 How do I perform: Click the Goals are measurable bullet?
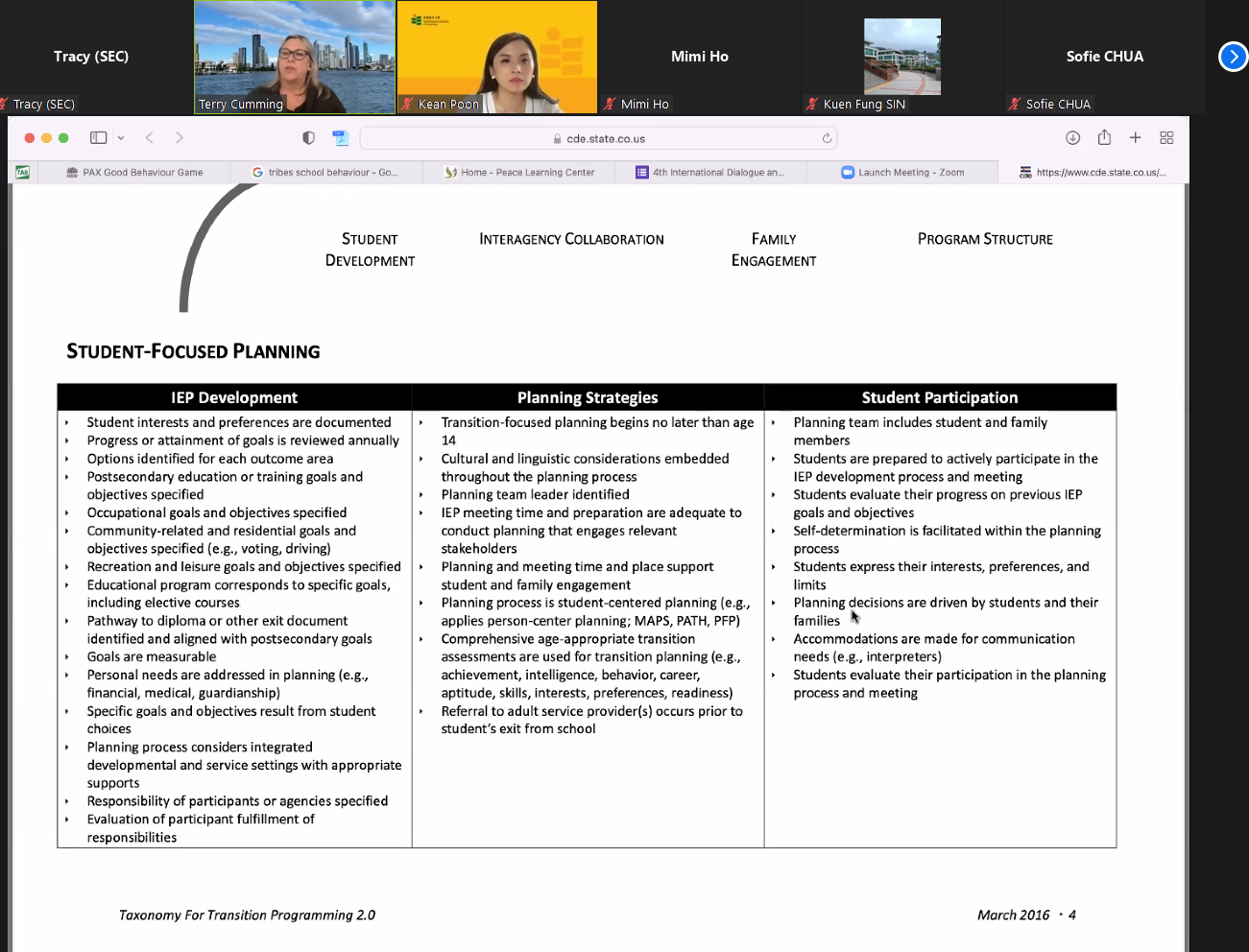(x=152, y=656)
